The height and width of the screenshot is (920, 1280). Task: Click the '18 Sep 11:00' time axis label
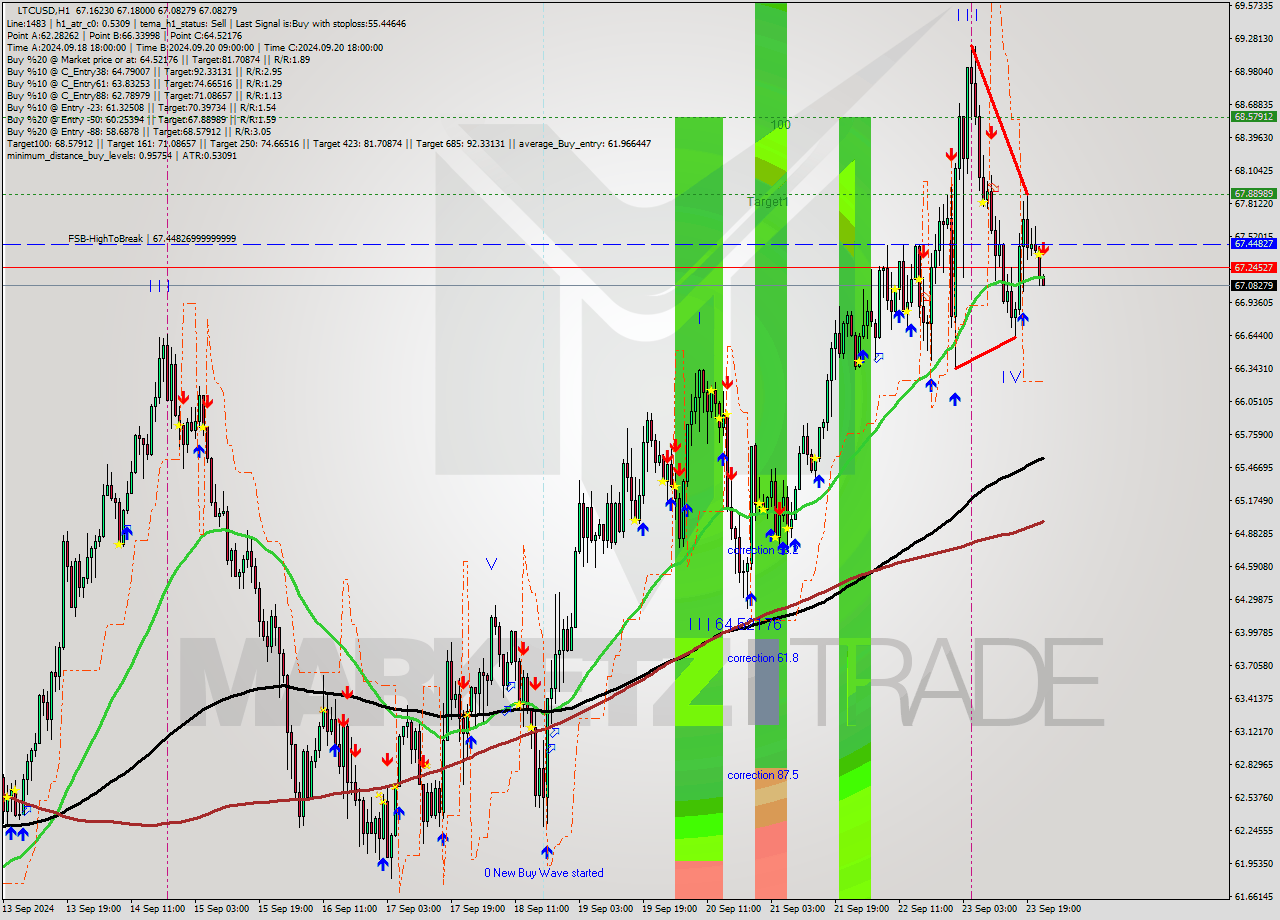click(x=542, y=909)
